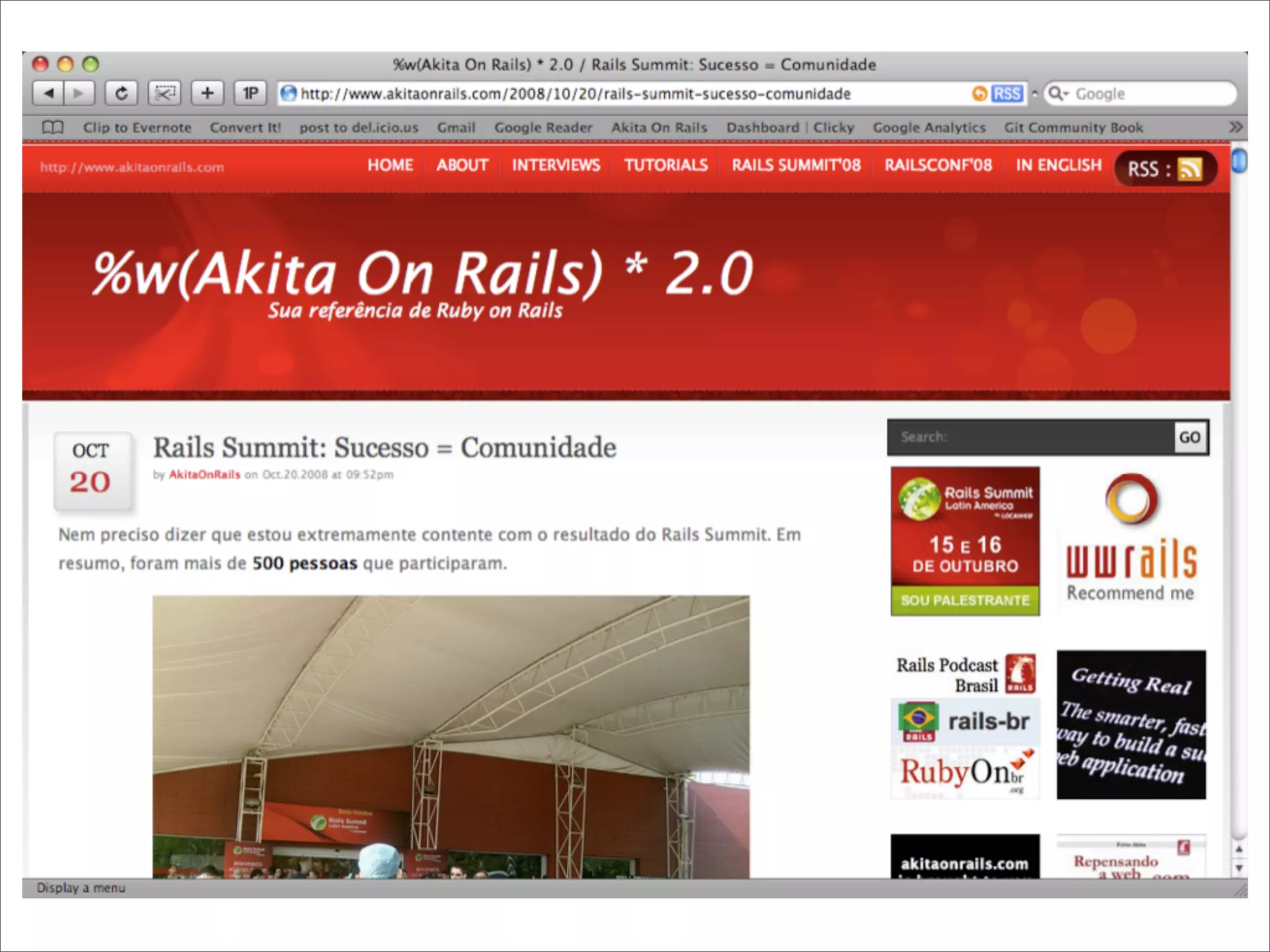Open the TUTORIALS navigation item
The image size is (1270, 952).
(666, 165)
